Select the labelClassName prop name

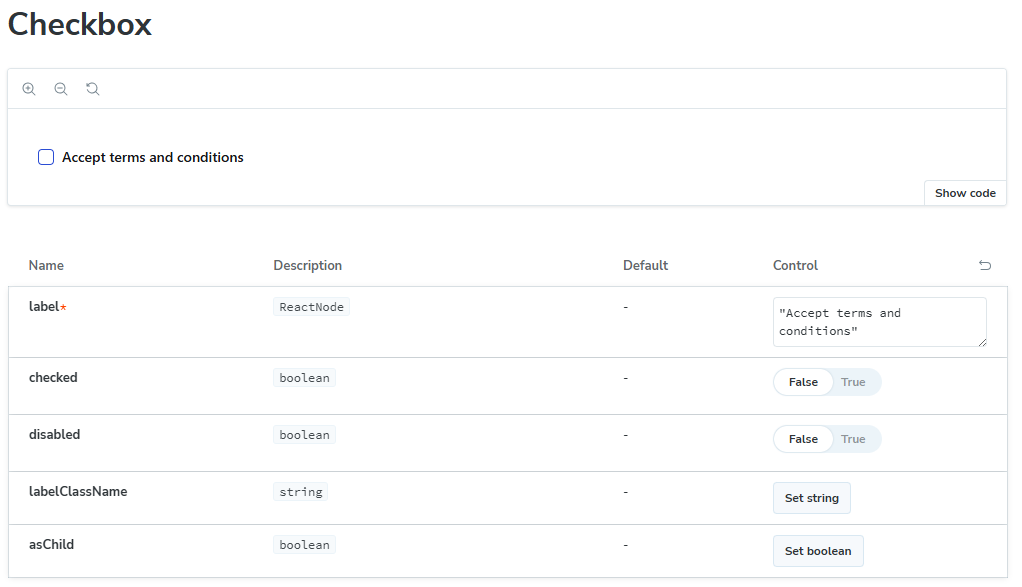click(x=78, y=492)
